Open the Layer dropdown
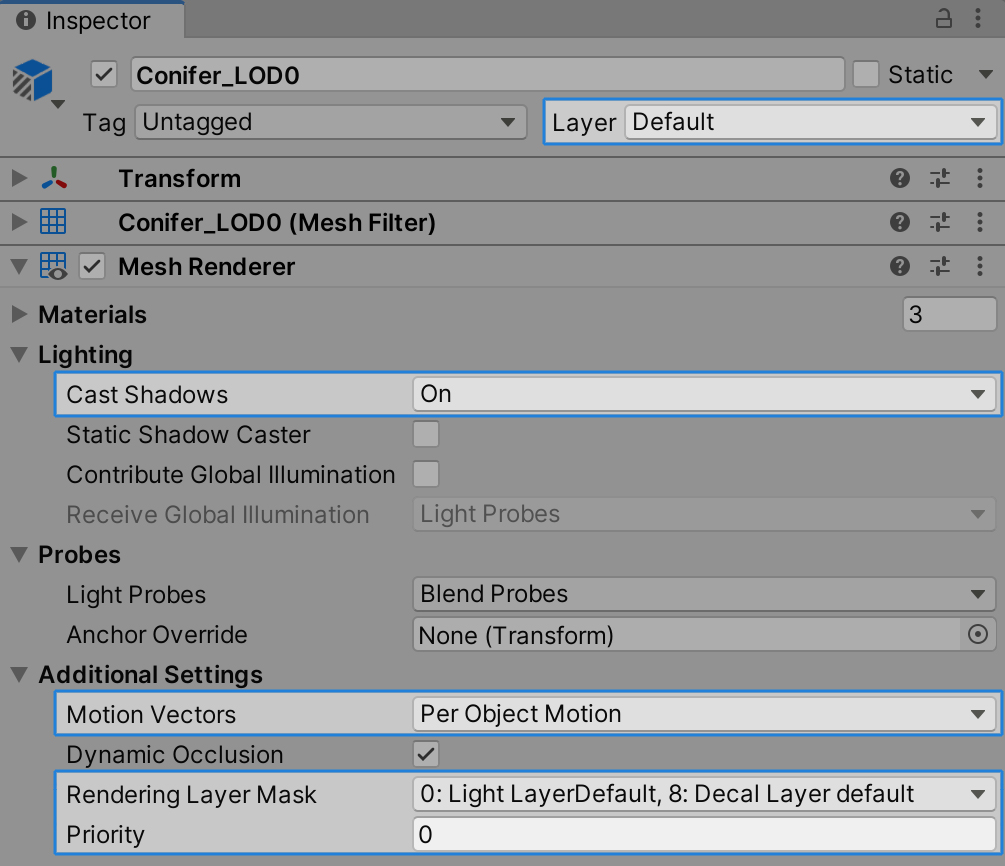1005x866 pixels. pos(809,122)
